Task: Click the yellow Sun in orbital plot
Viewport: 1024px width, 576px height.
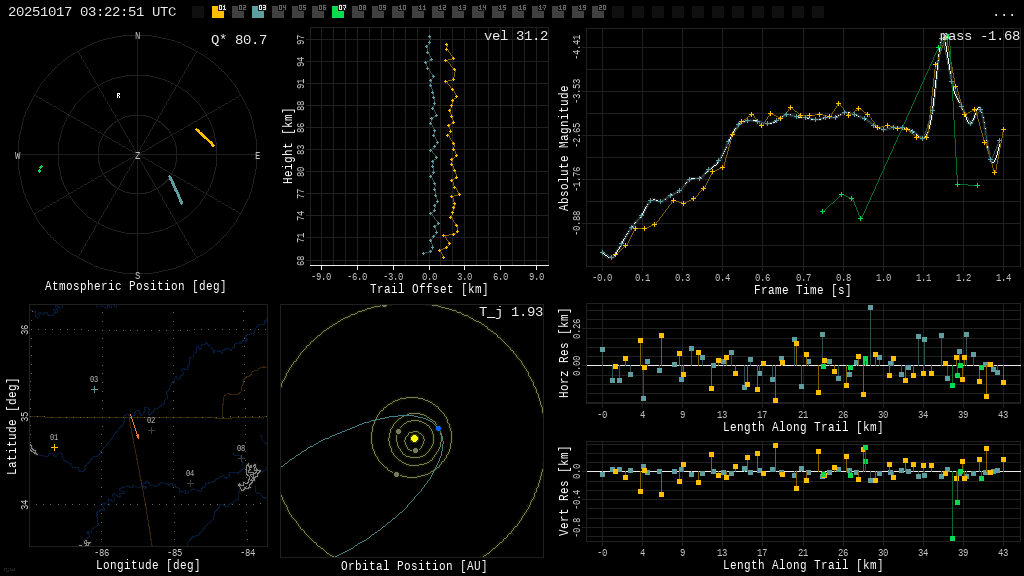Action: 414,438
